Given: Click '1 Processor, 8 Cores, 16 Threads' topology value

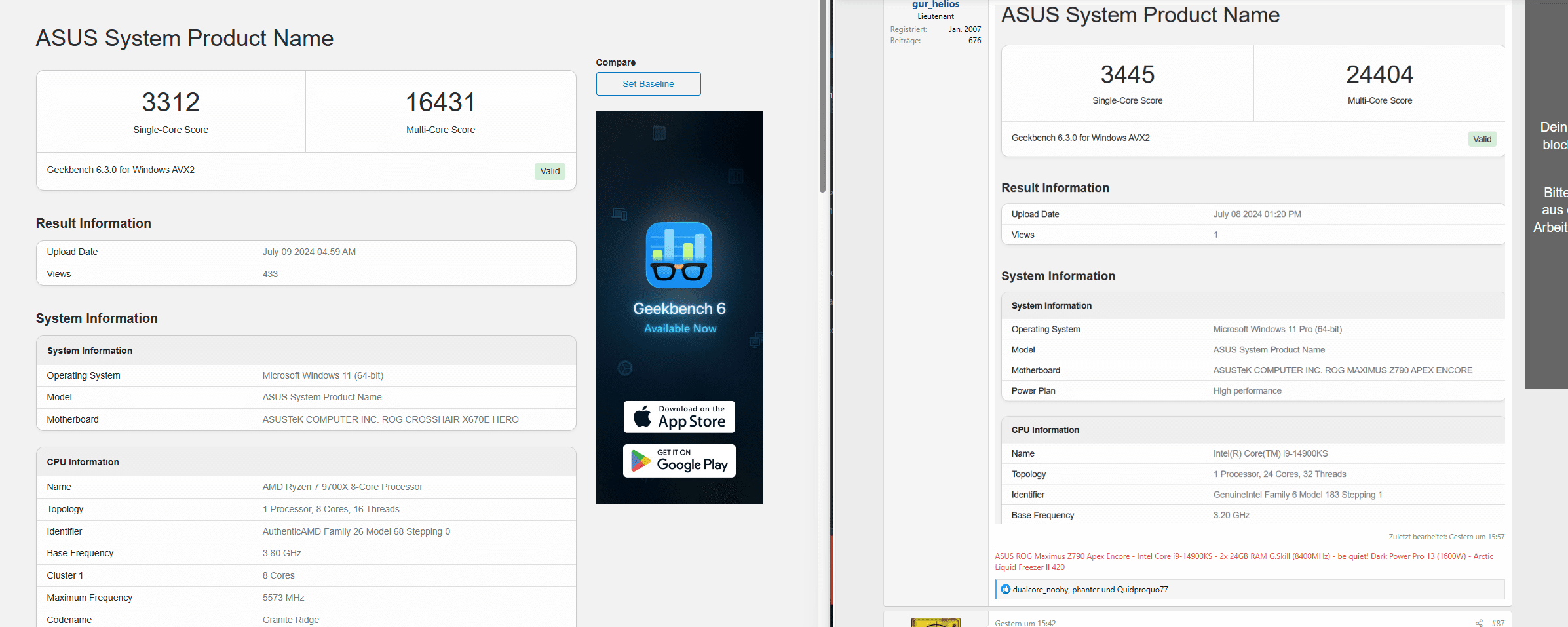Looking at the screenshot, I should (x=331, y=509).
